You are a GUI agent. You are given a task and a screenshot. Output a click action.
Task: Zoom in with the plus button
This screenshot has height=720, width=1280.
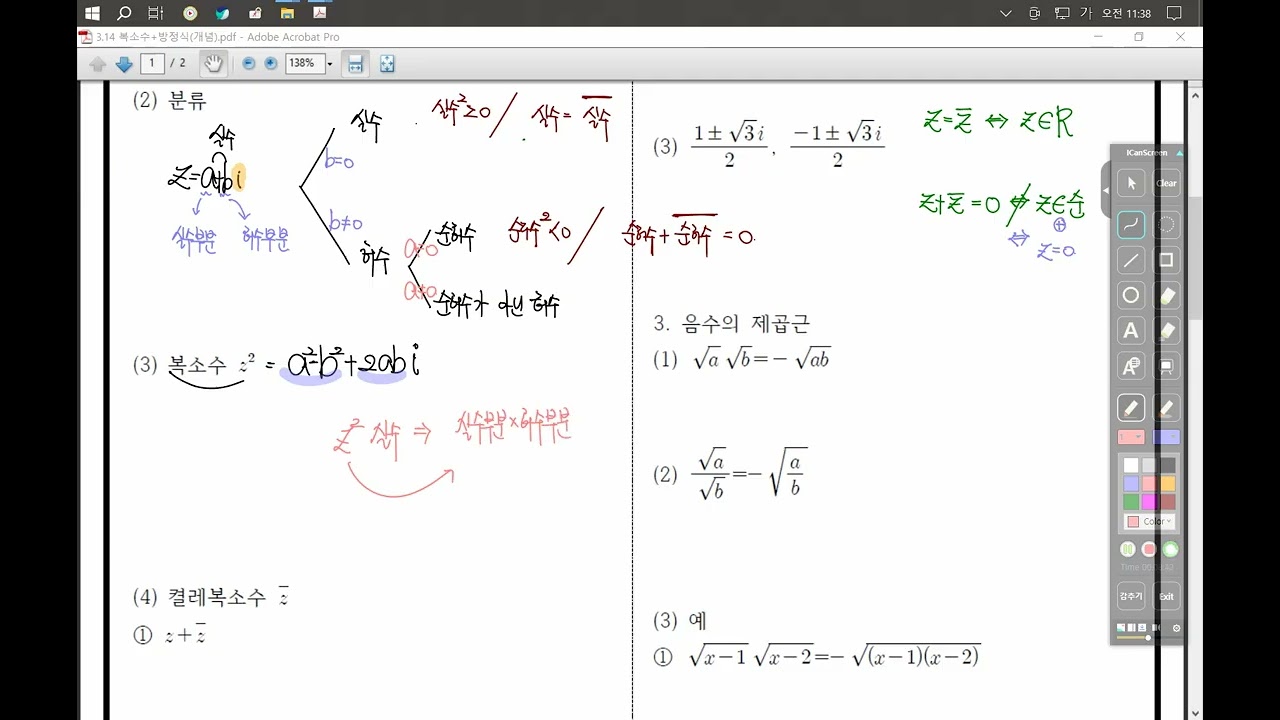pos(270,63)
